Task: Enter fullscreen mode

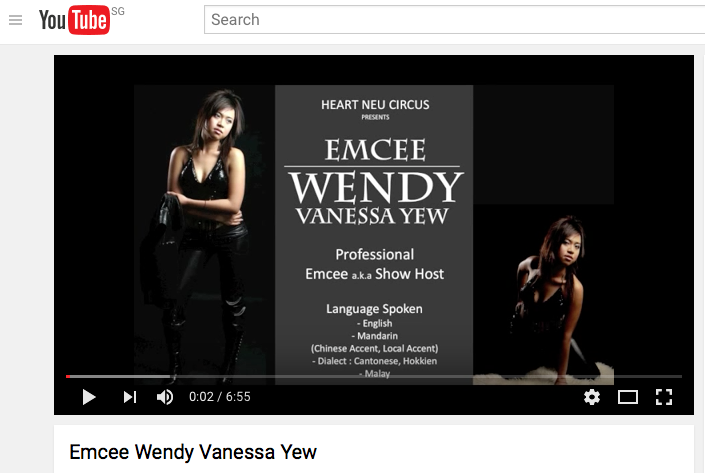Action: click(x=664, y=397)
